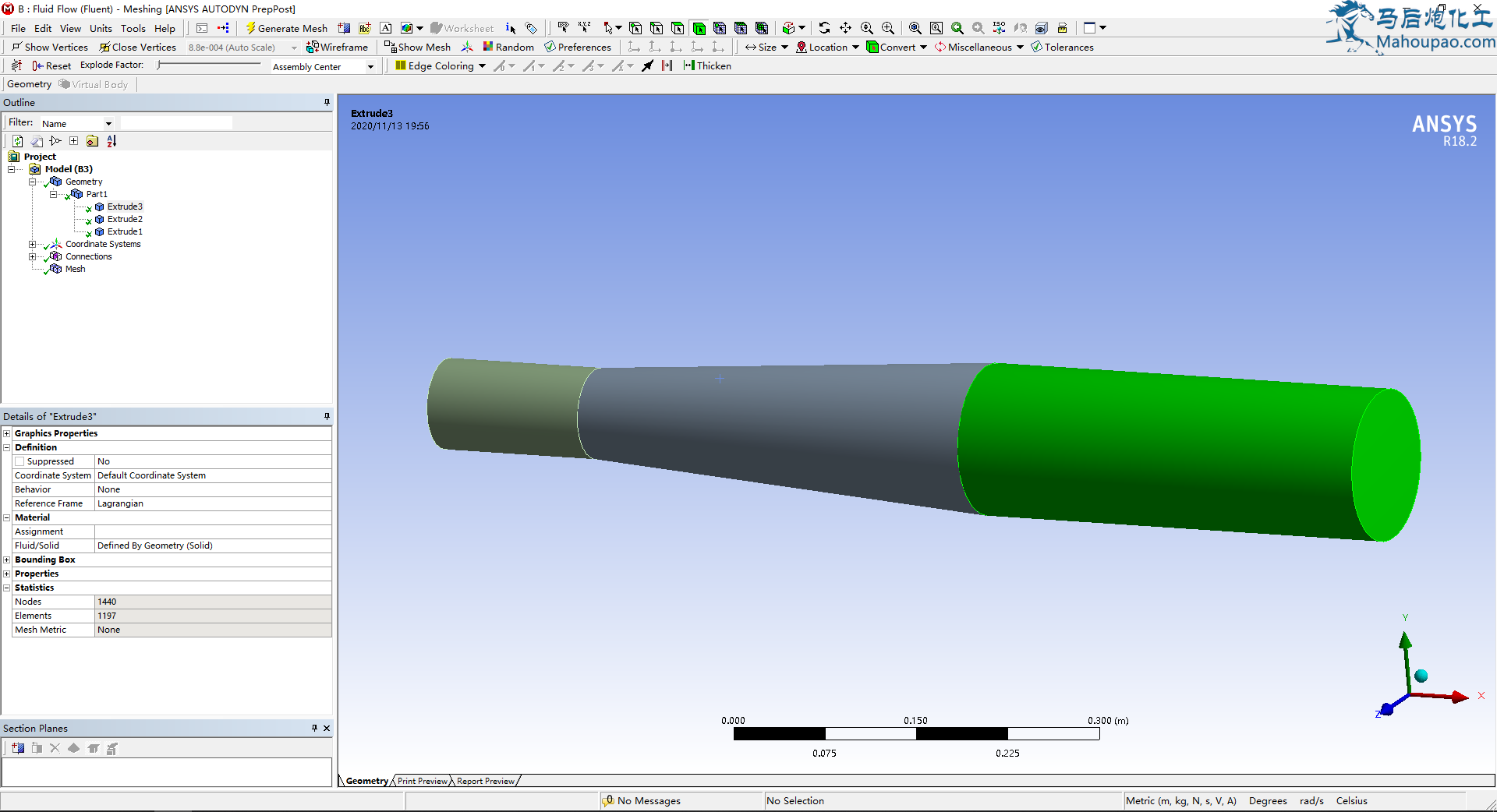Viewport: 1497px width, 812px height.
Task: Click the Zoom tool magnifier icon
Action: coord(866,28)
